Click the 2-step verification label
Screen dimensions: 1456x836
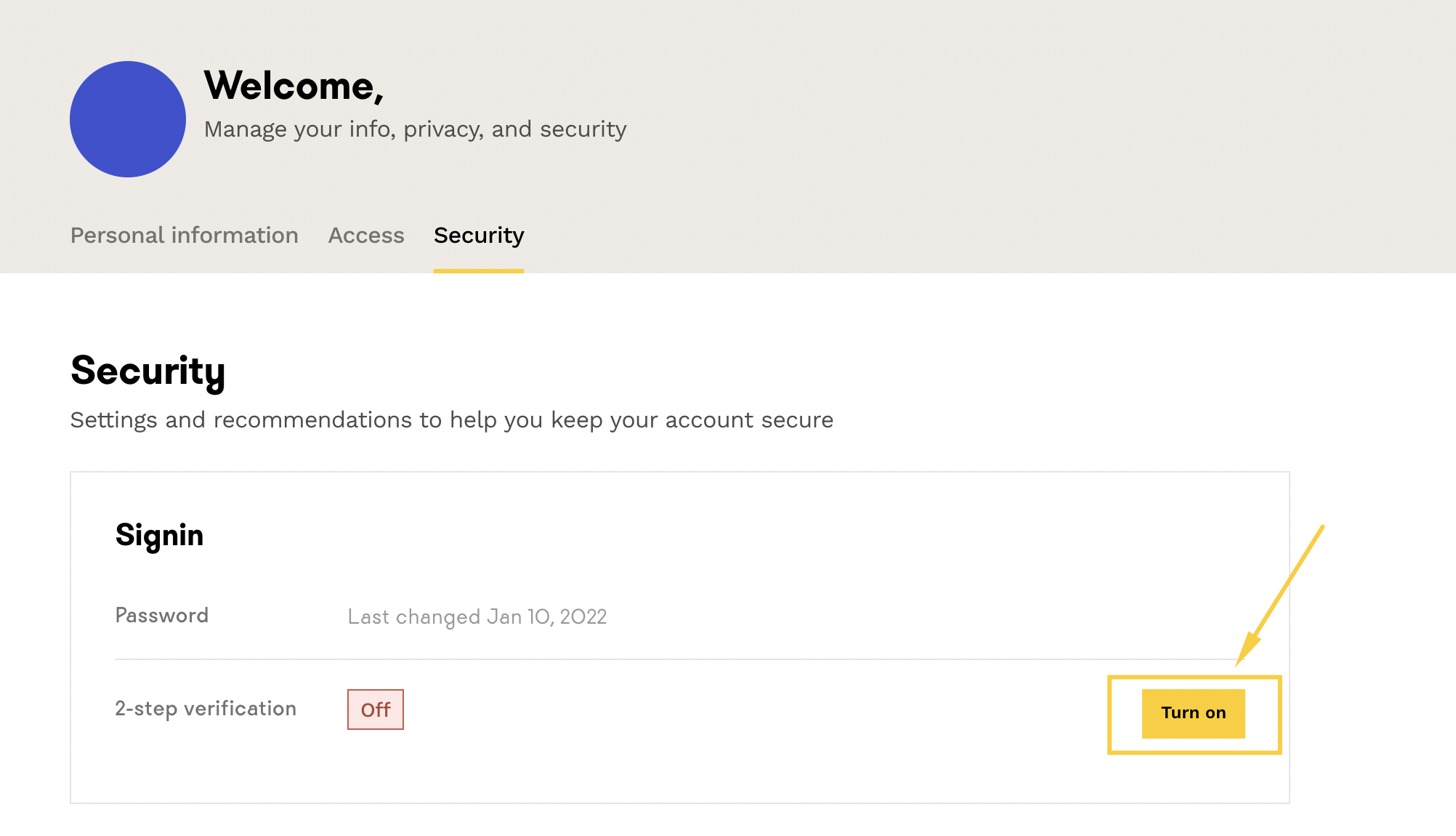click(206, 709)
